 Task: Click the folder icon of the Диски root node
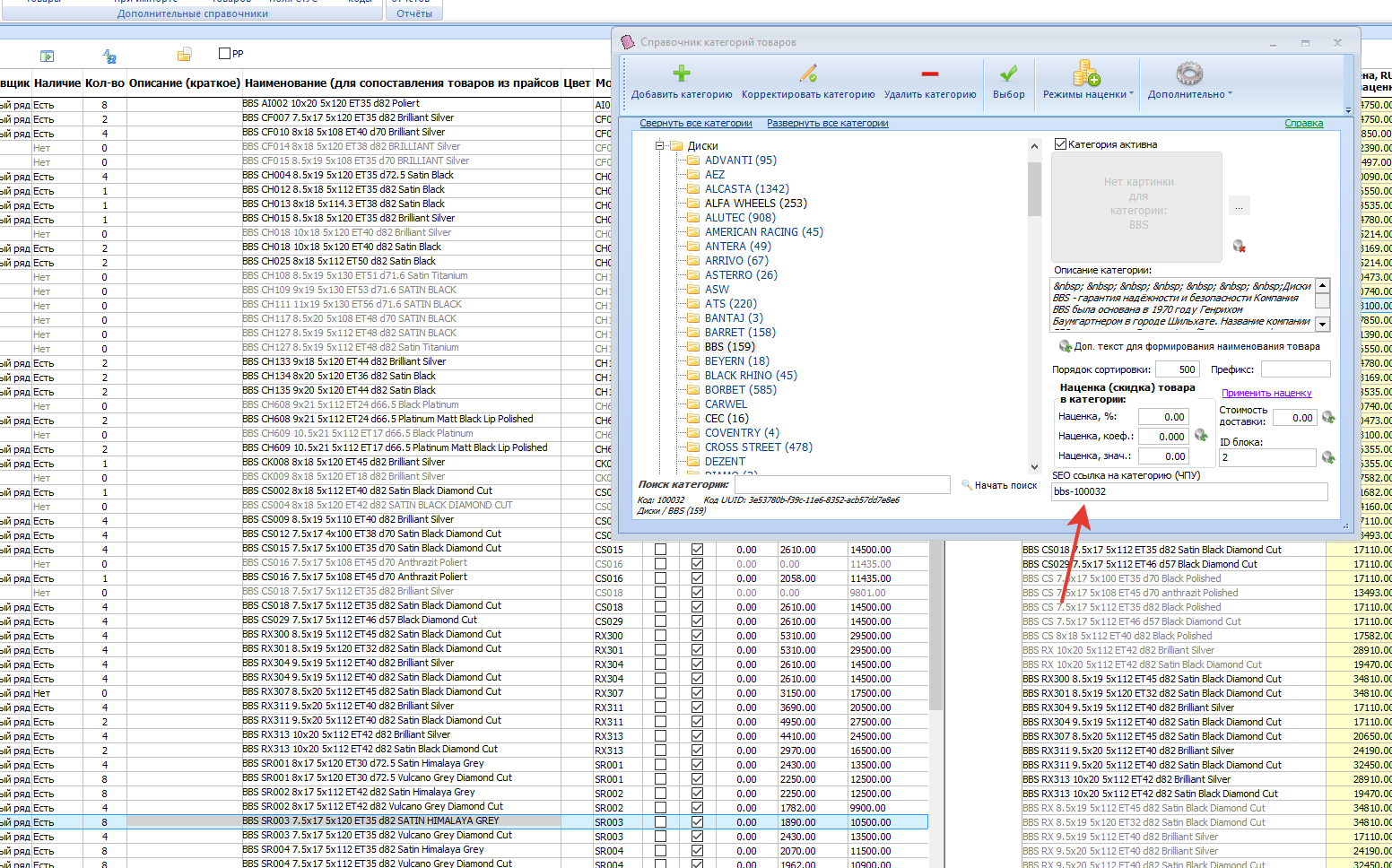pyautogui.click(x=677, y=145)
